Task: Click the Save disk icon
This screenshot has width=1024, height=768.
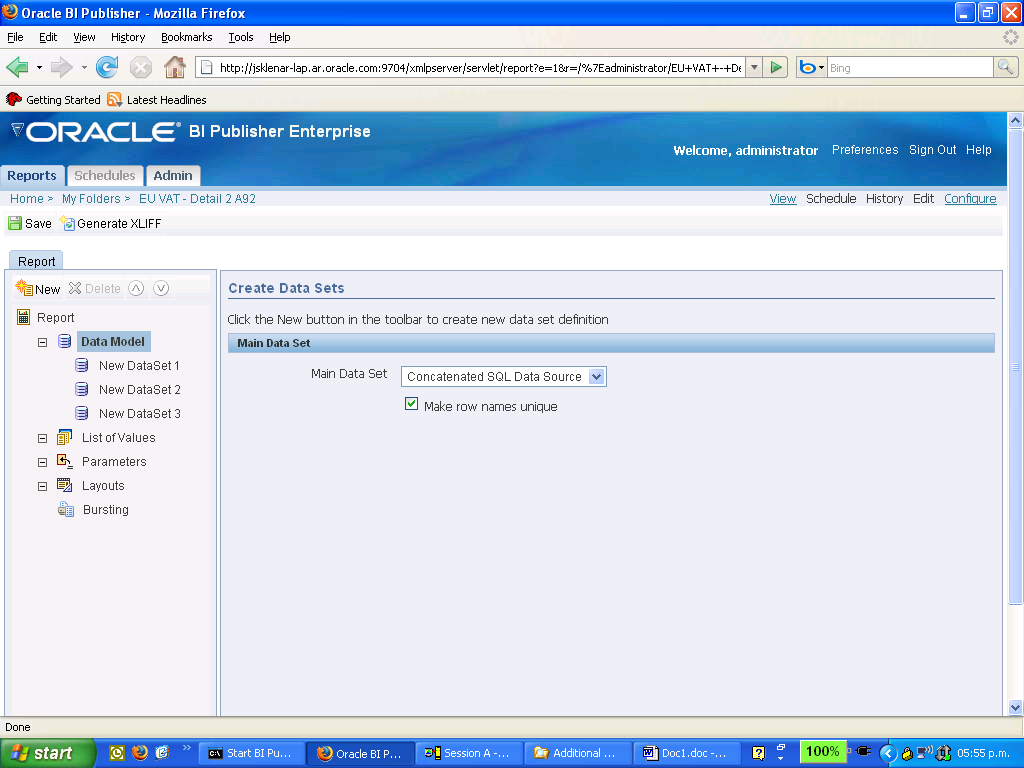Action: pyautogui.click(x=14, y=223)
